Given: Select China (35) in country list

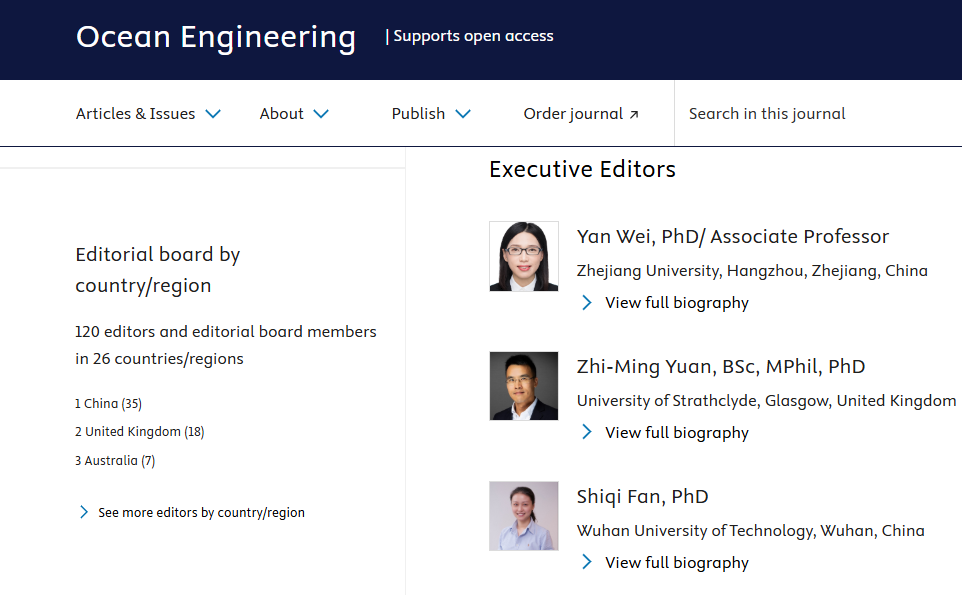Looking at the screenshot, I should pos(109,404).
